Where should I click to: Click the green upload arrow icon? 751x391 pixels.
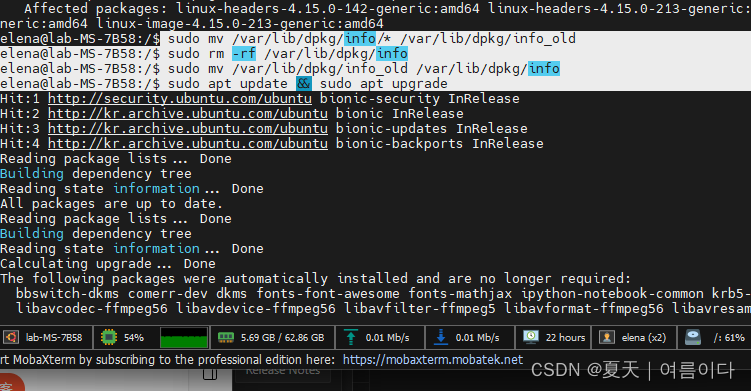click(x=351, y=337)
